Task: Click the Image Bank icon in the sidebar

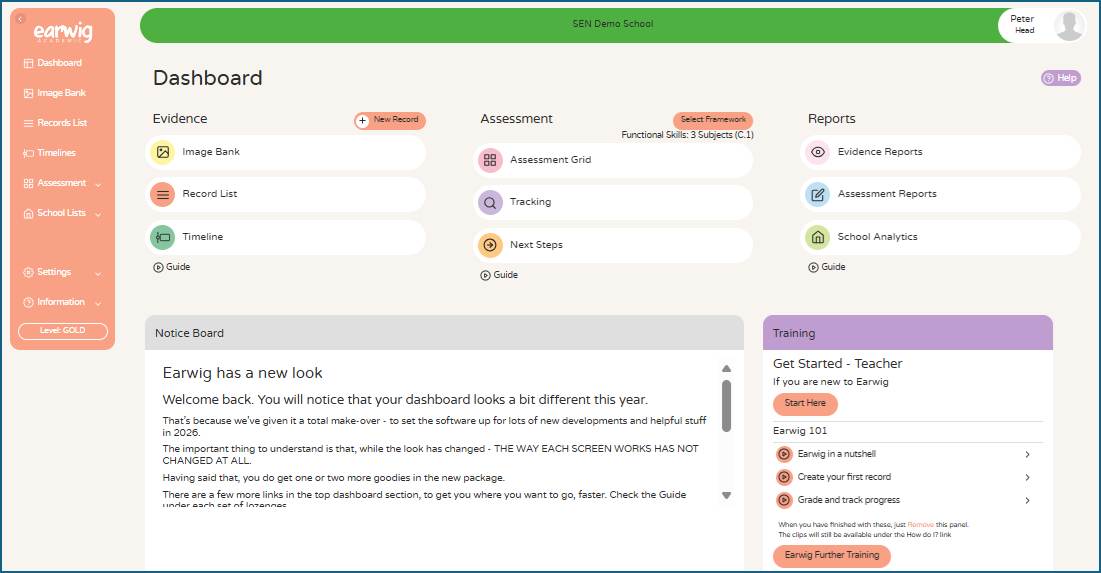Action: [28, 93]
